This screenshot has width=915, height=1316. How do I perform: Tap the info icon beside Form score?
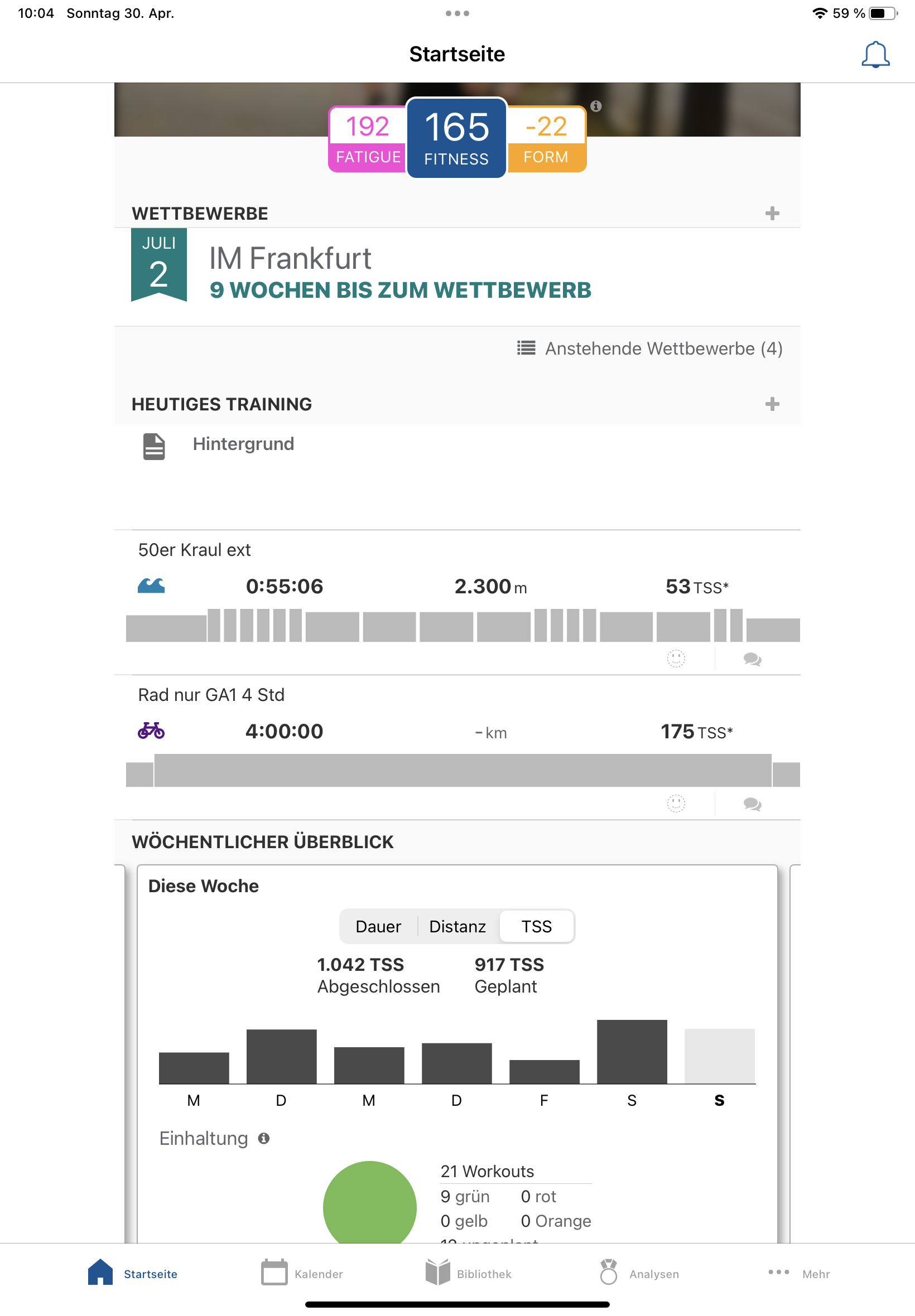coord(596,106)
